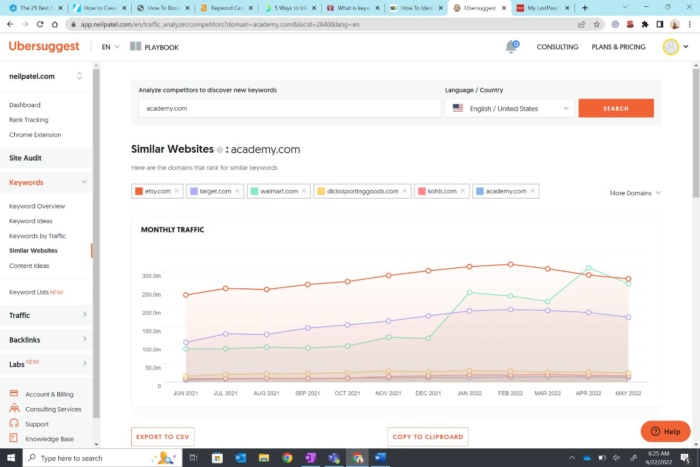Image resolution: width=700 pixels, height=467 pixels.
Task: Select etsy.com May 2022 data point
Action: pos(628,279)
